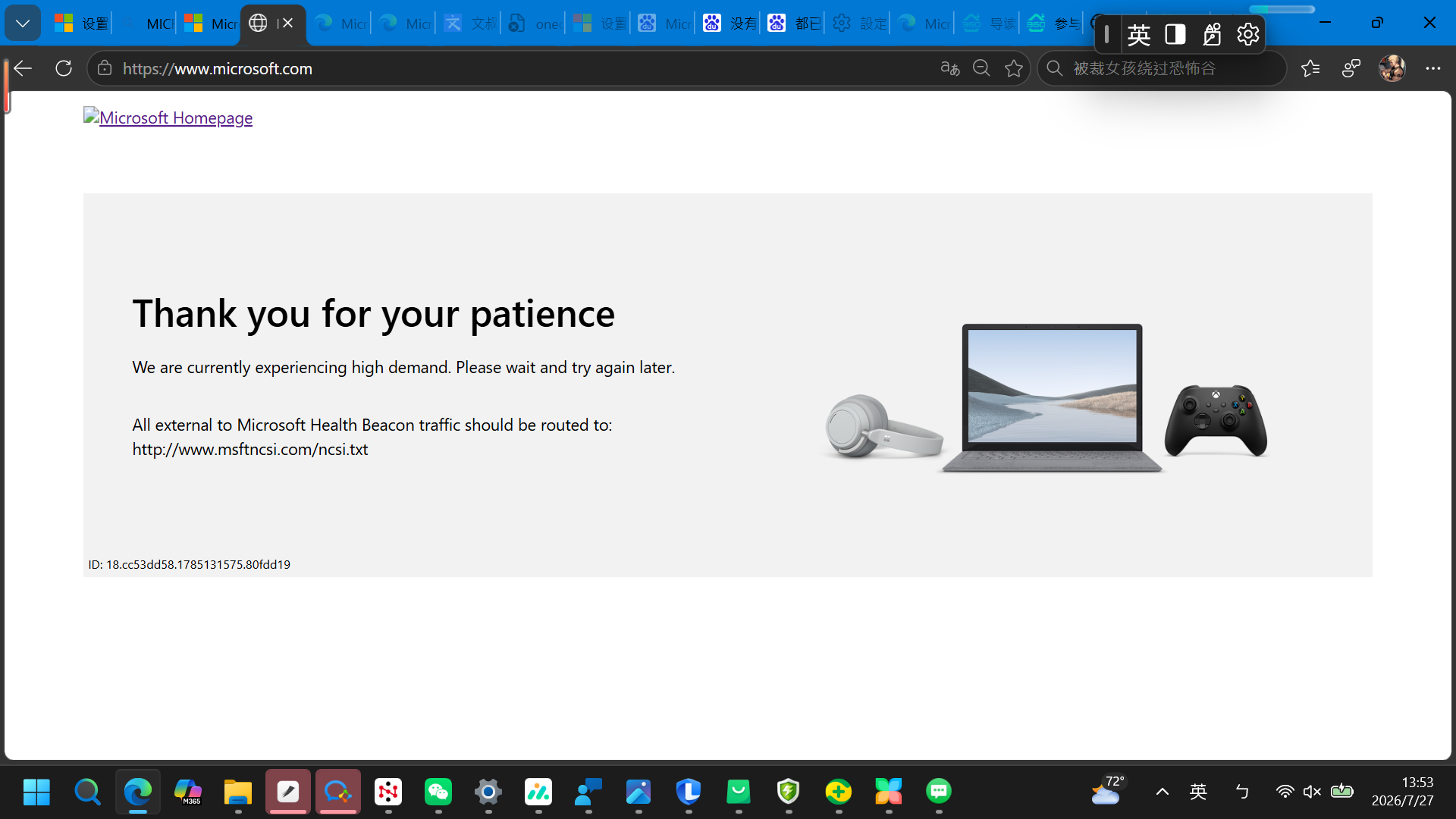Open weather widget showing 72°
The width and height of the screenshot is (1456, 819).
(x=1108, y=790)
